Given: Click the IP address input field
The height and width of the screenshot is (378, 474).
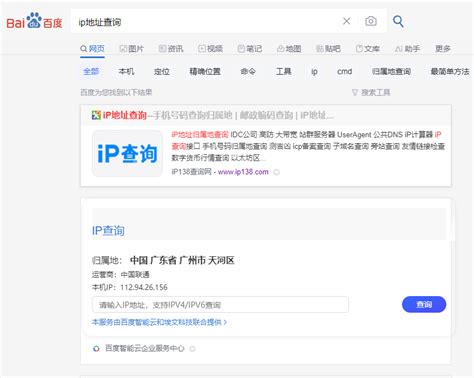Looking at the screenshot, I should (220, 305).
